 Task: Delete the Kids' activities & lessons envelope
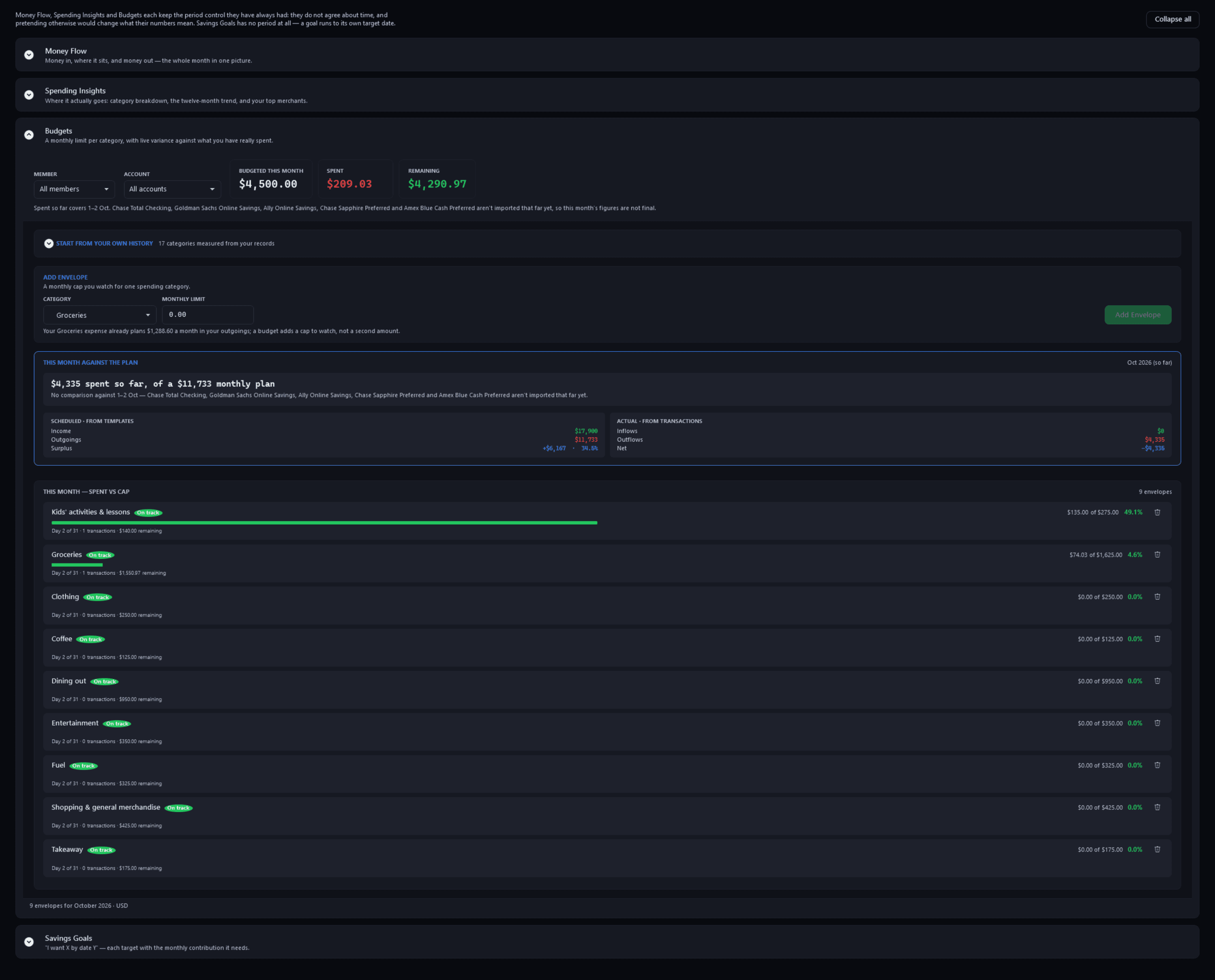pyautogui.click(x=1157, y=512)
